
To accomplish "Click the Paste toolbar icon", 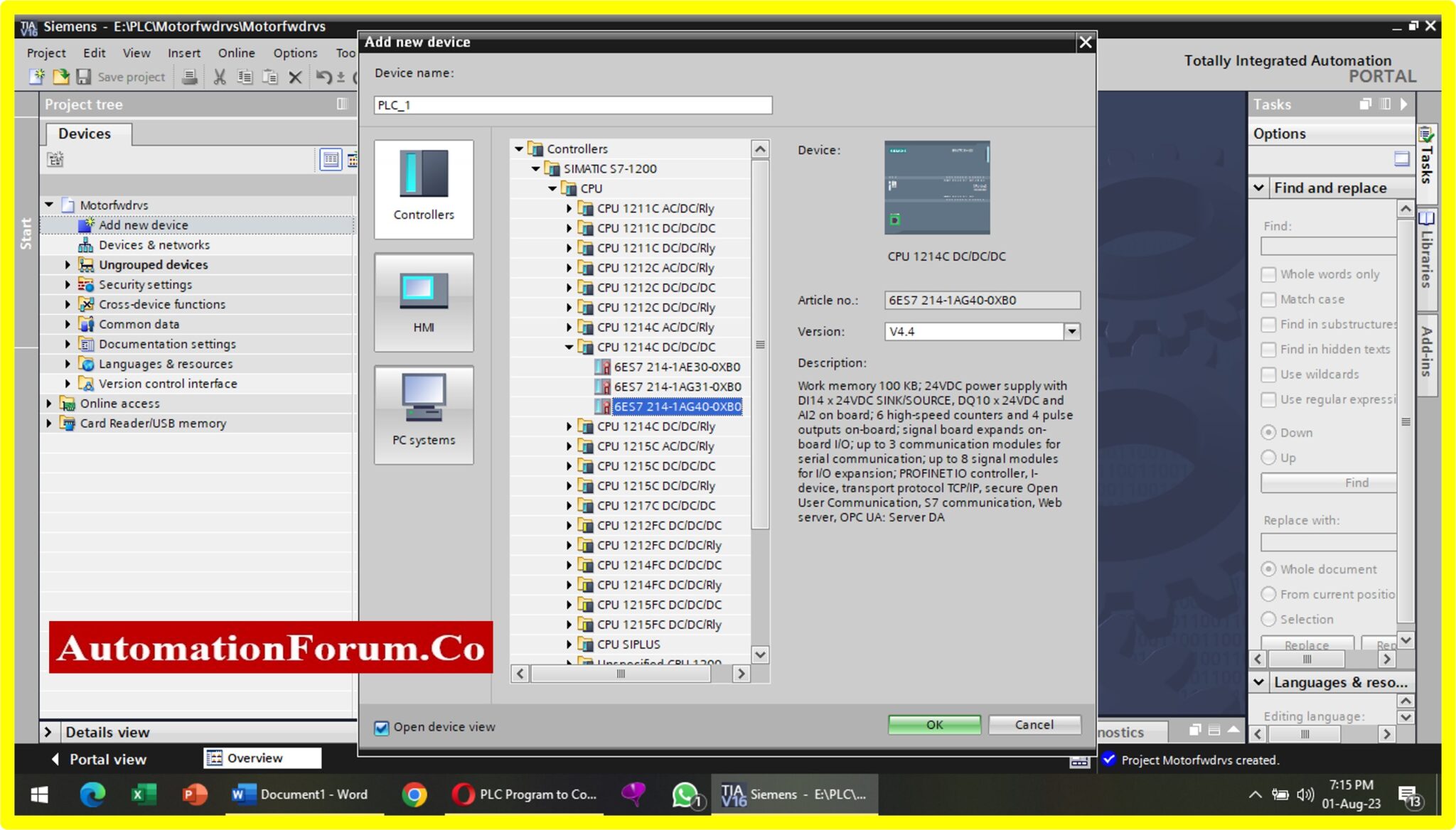I will coord(269,77).
